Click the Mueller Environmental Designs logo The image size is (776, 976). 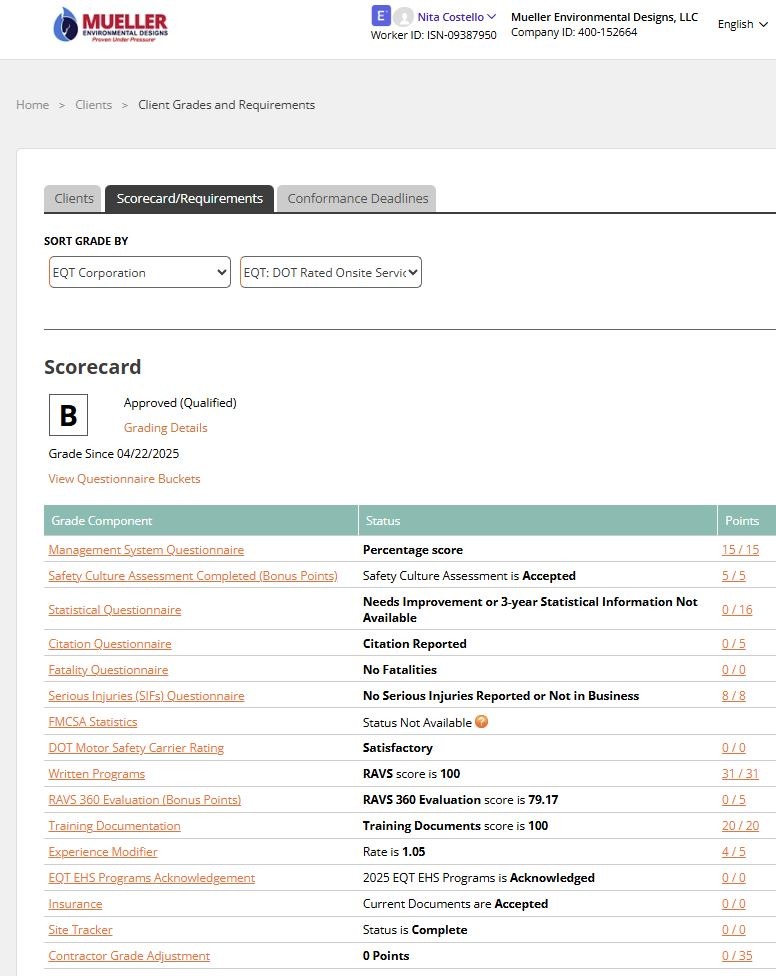[111, 25]
